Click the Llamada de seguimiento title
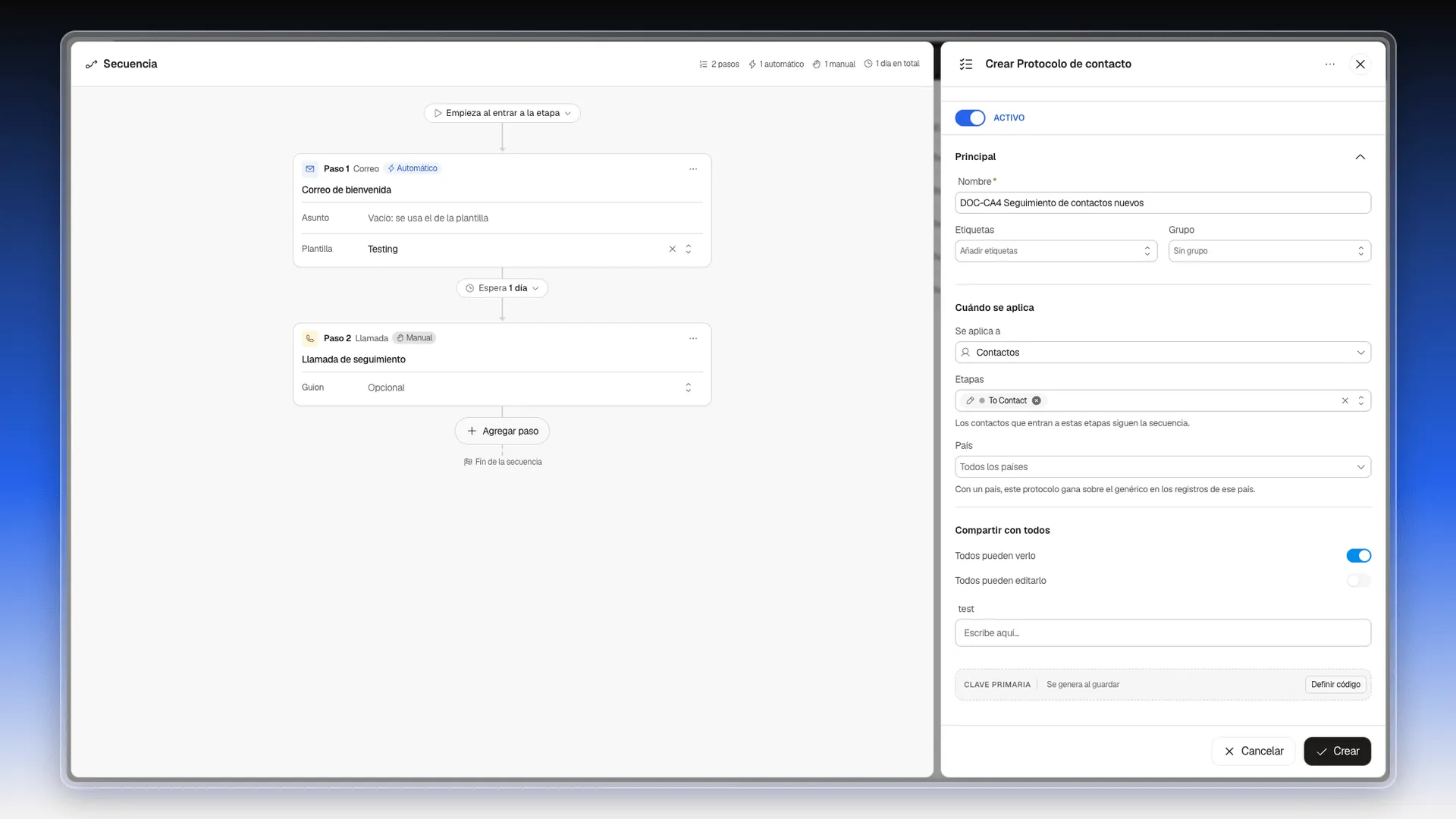This screenshot has height=819, width=1456. pos(353,359)
